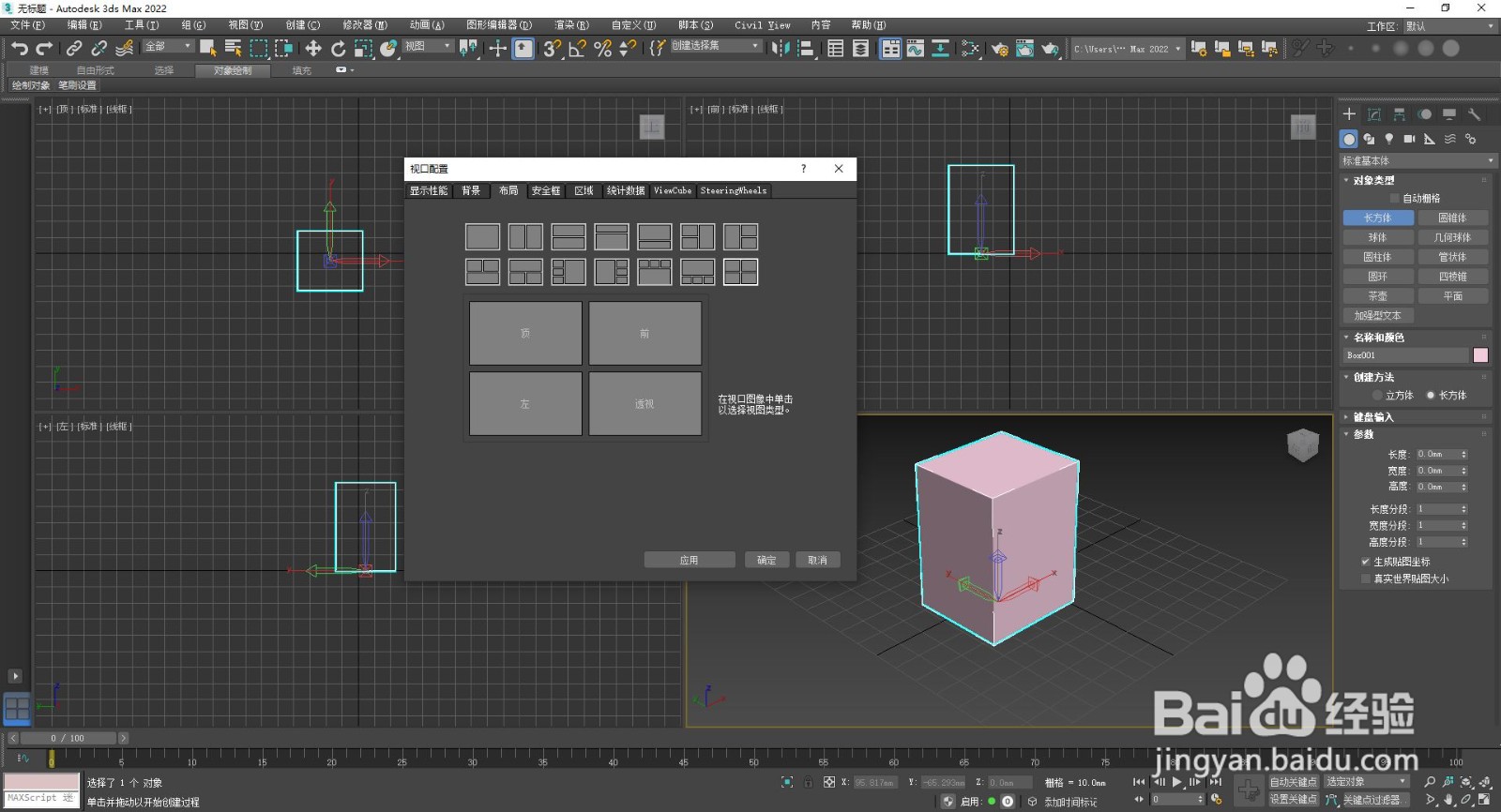Click the pink object color swatch
Viewport: 1501px width, 812px height.
pos(1481,355)
